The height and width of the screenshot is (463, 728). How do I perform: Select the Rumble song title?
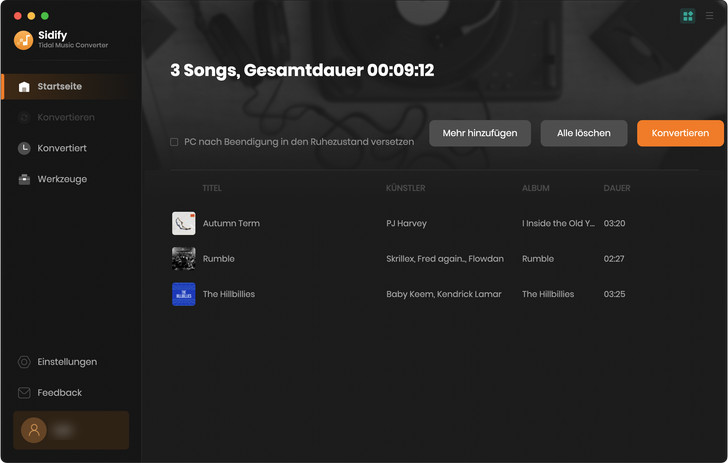pyautogui.click(x=219, y=259)
